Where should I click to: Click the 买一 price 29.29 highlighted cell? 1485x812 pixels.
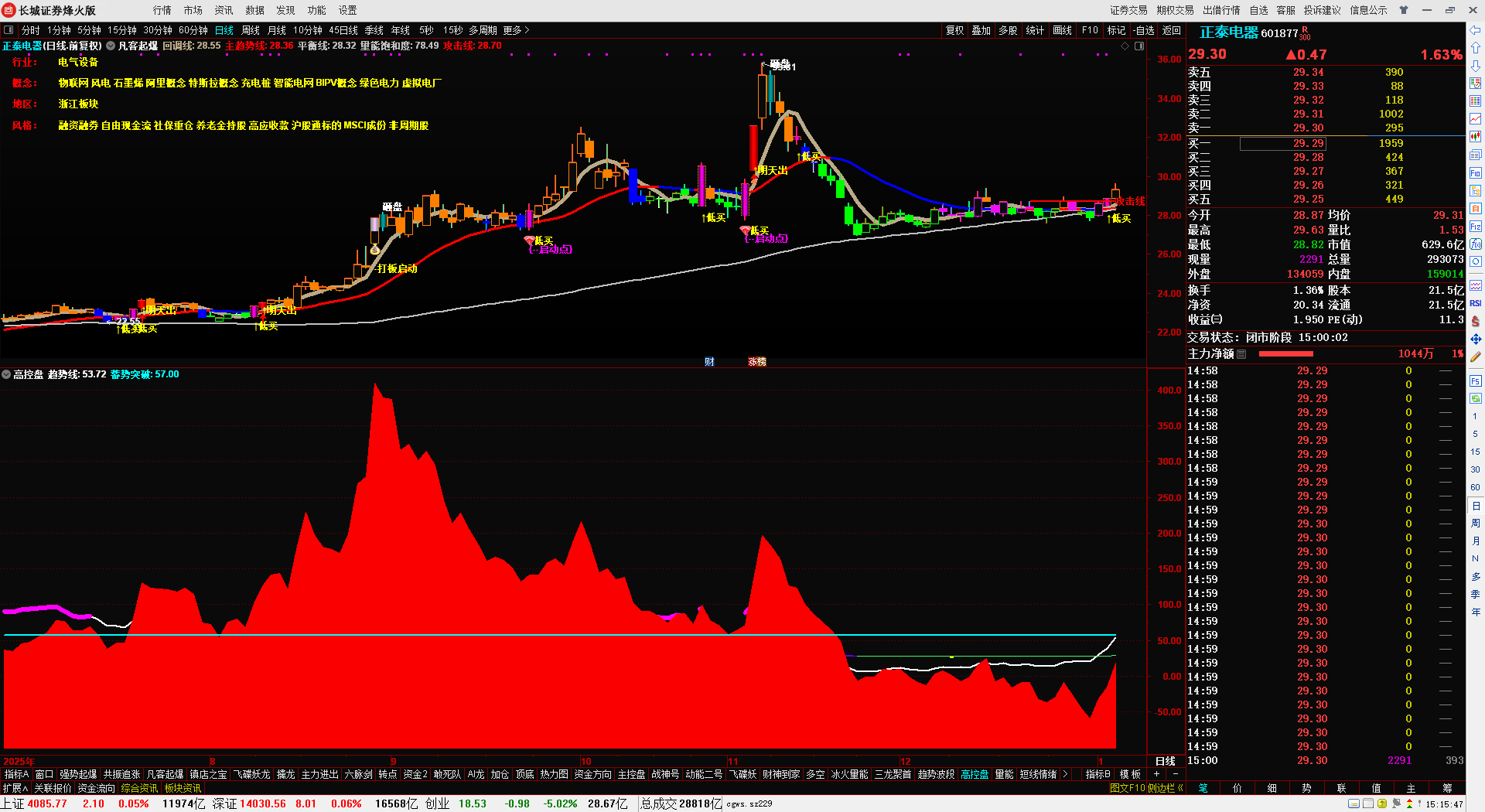click(x=1283, y=144)
